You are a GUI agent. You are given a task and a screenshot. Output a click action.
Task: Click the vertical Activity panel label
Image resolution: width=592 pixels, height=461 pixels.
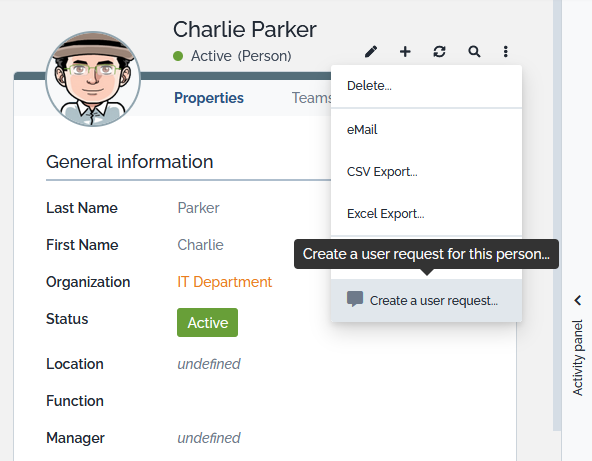[578, 358]
